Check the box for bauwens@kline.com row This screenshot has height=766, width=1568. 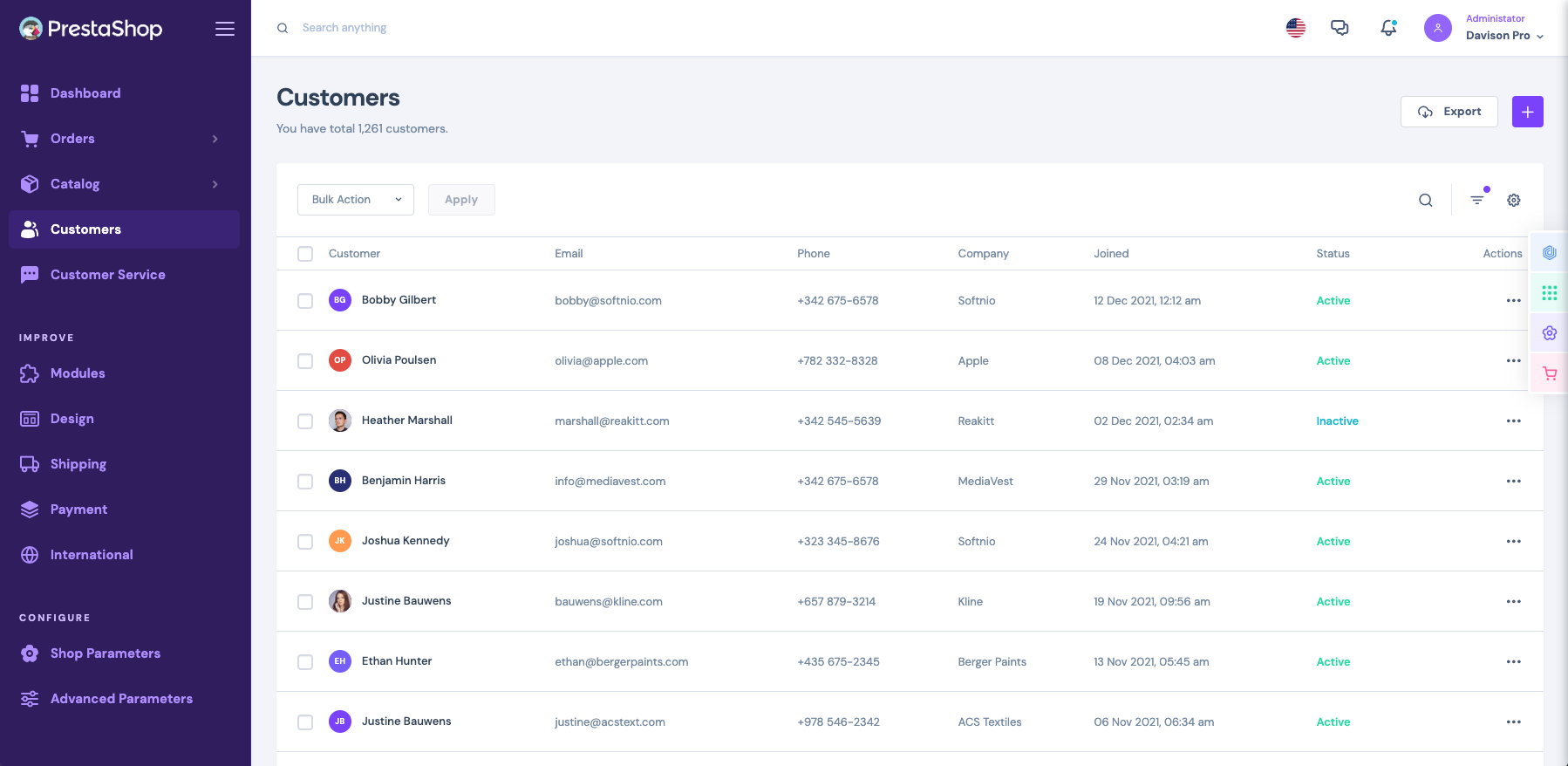tap(305, 602)
